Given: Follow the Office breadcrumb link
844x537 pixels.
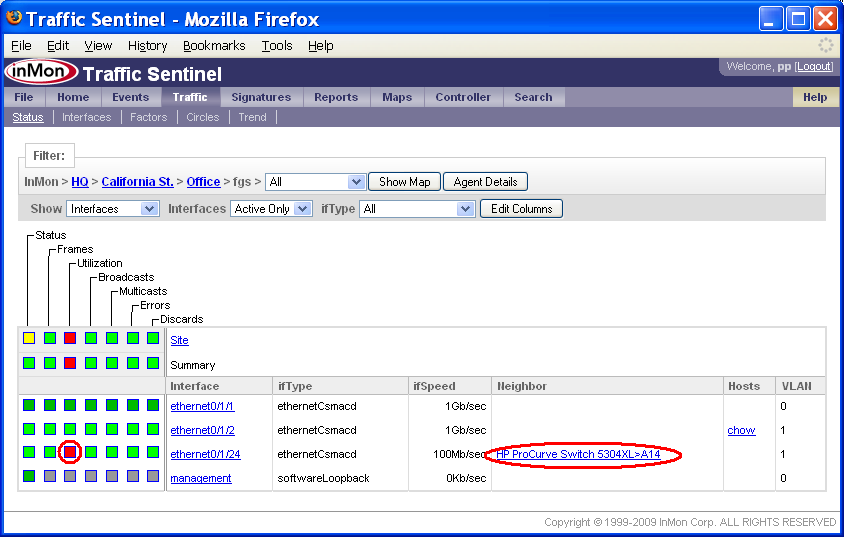Looking at the screenshot, I should tap(203, 182).
